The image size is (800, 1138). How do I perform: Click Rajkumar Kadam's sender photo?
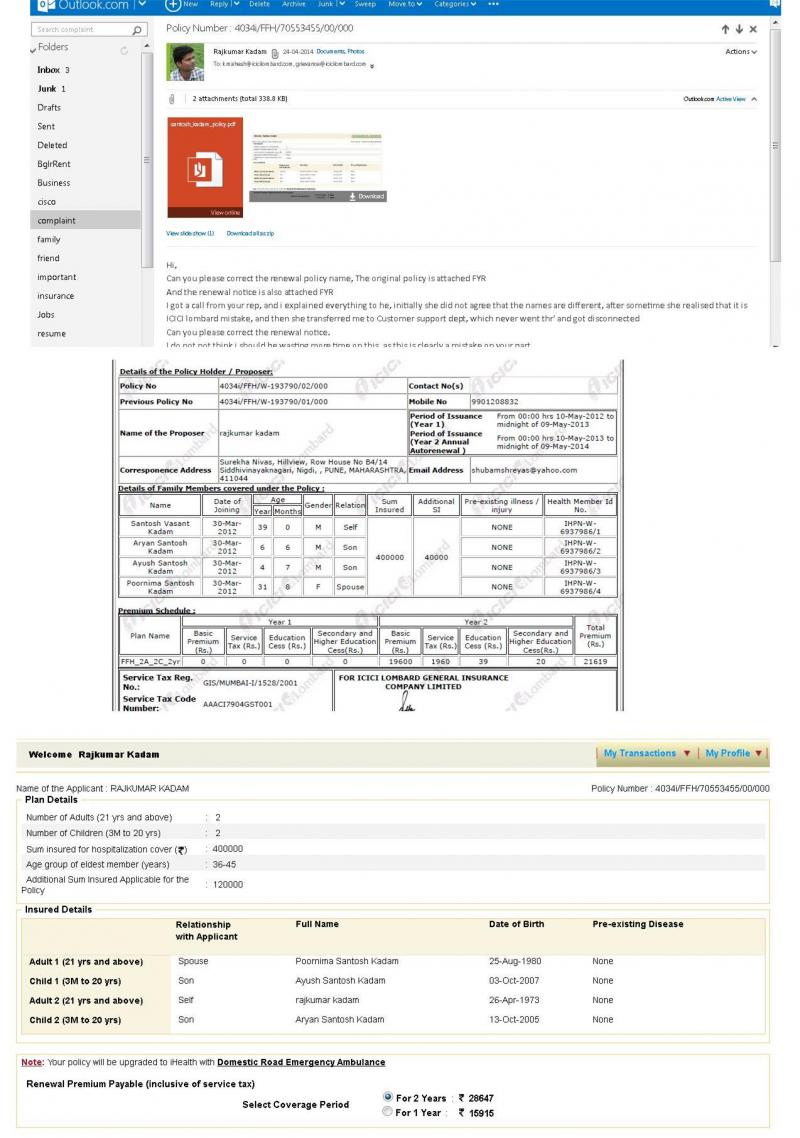[185, 62]
